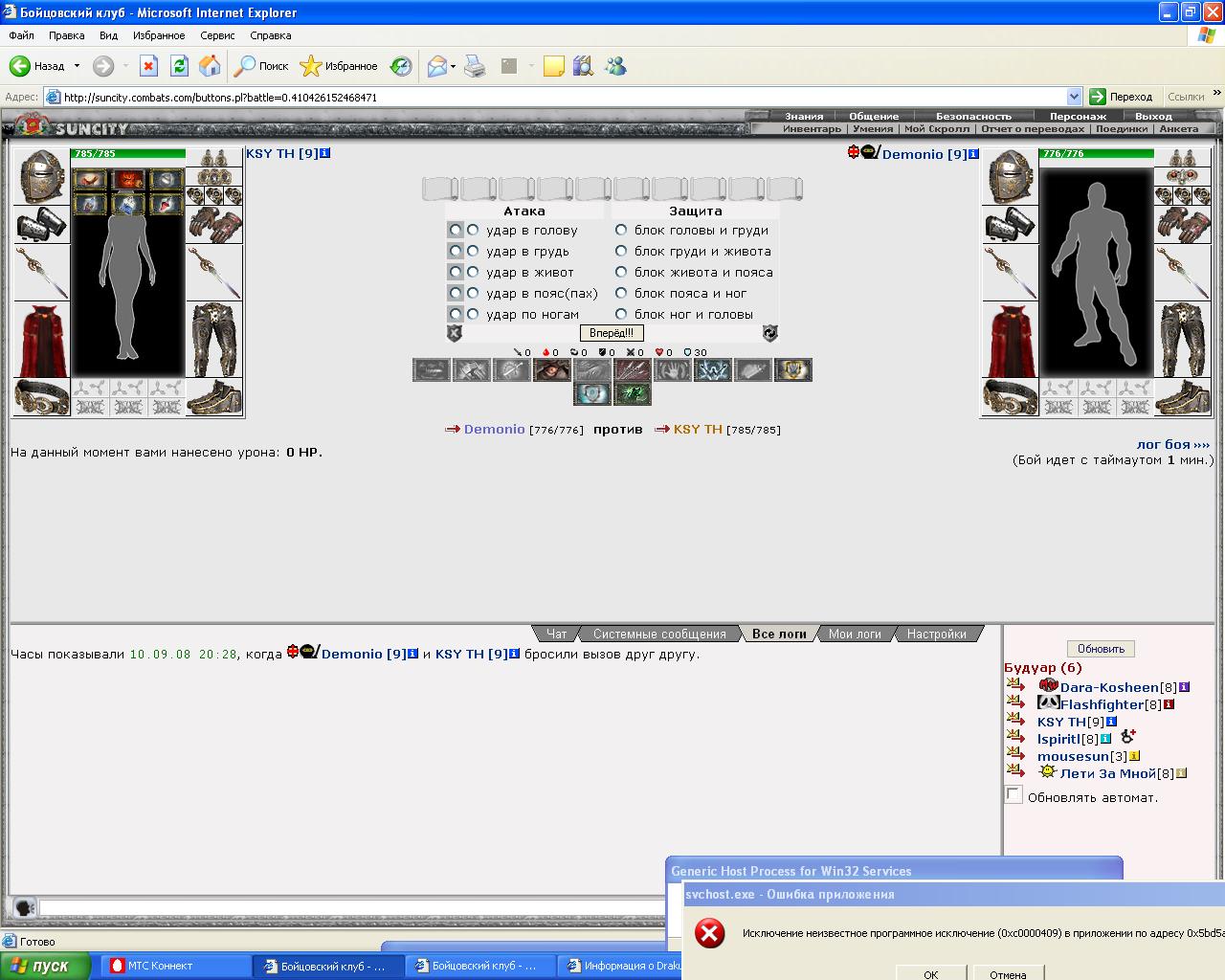Select first radio for удар в голову
Viewport: 1225px width, 980px height.
[455, 230]
